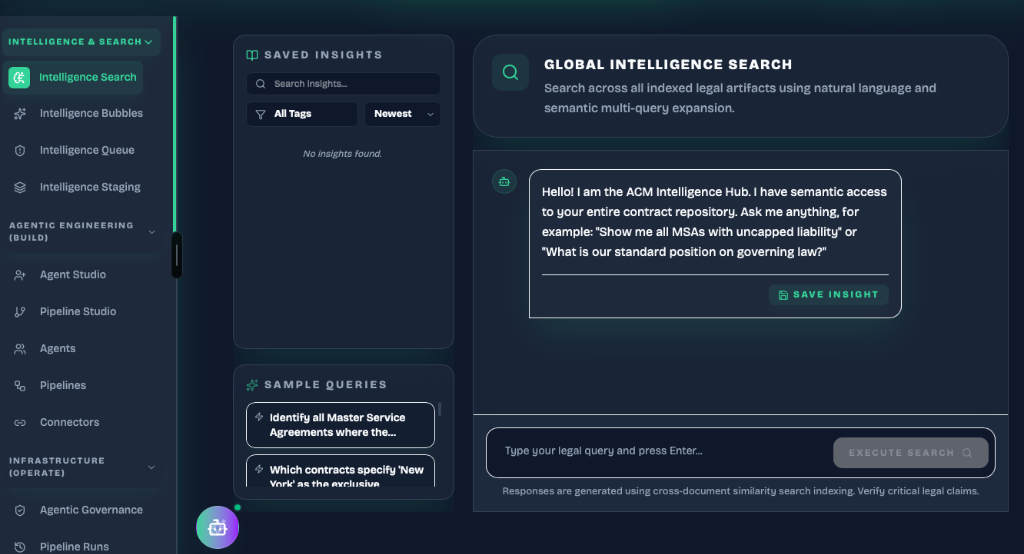Screen dimensions: 1024x554
Task: Focus the Search insights field
Action: (x=344, y=84)
